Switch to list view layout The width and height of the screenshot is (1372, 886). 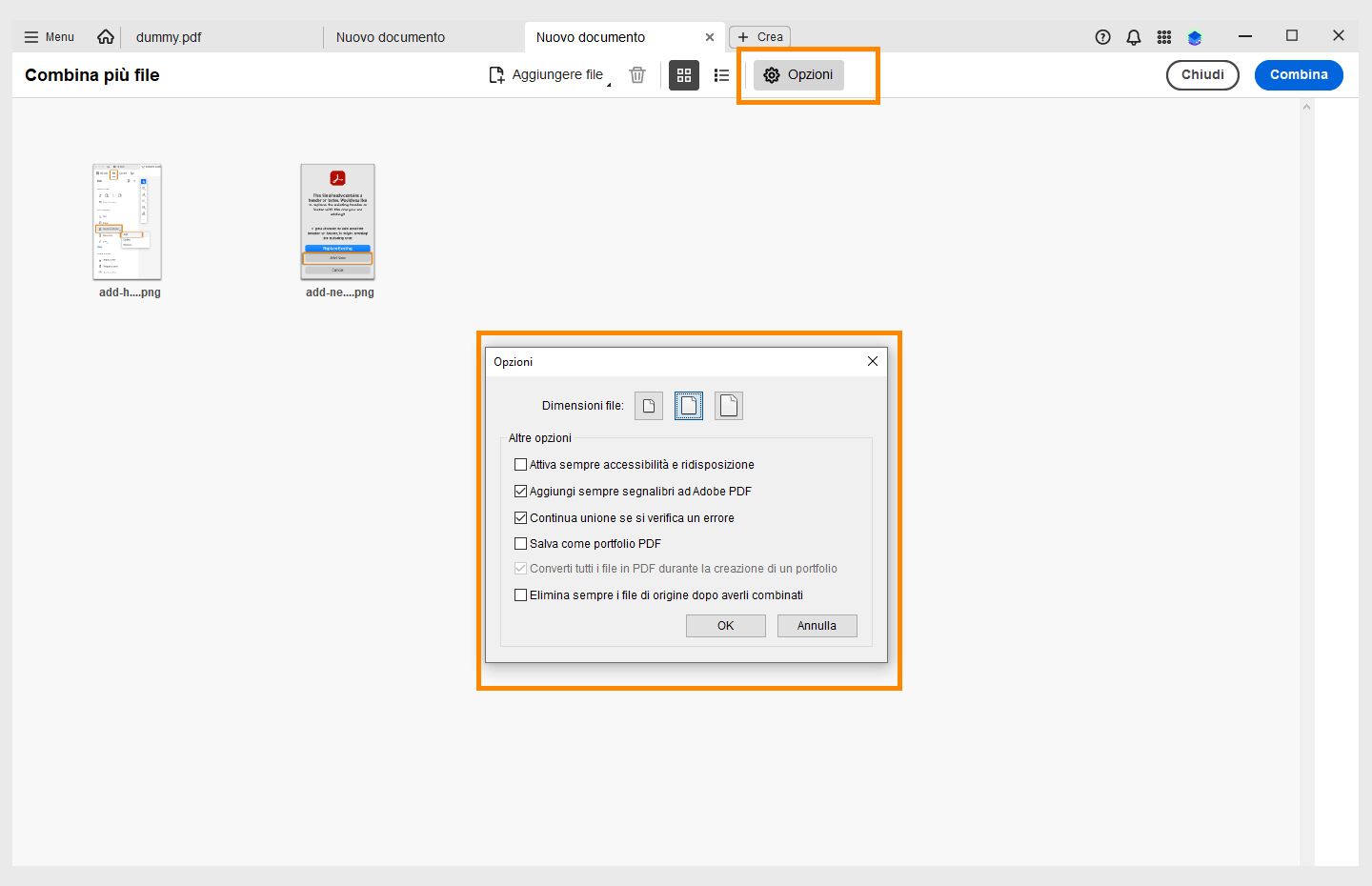pos(721,74)
